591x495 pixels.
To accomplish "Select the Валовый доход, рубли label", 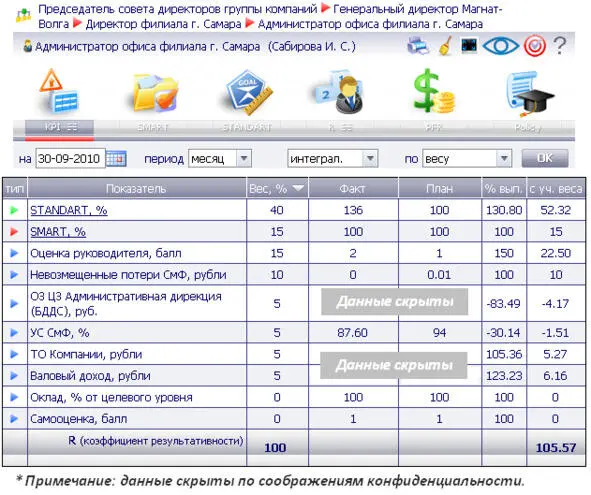I will (90, 375).
